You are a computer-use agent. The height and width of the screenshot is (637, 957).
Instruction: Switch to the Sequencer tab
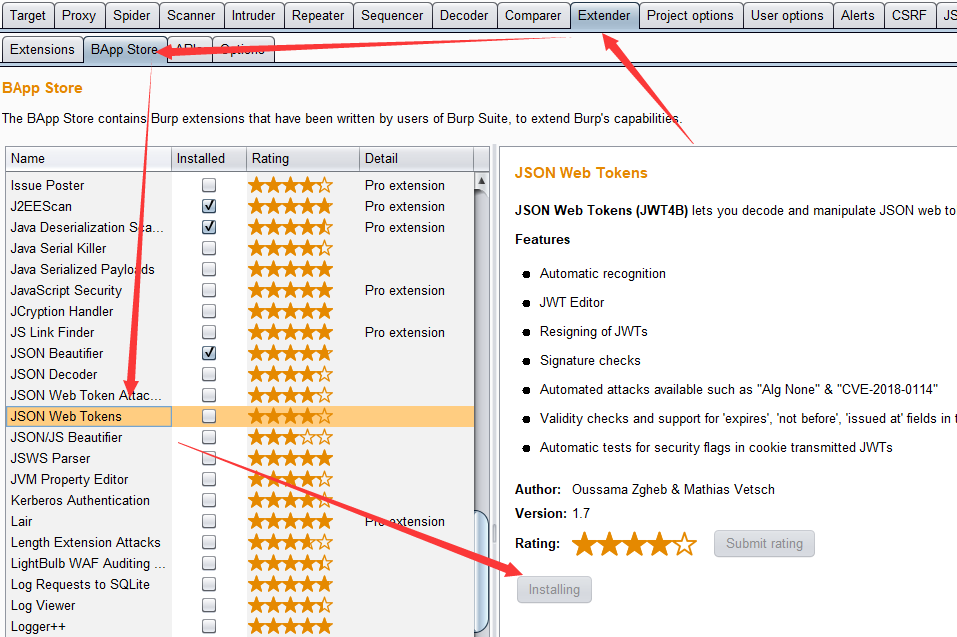(x=392, y=15)
